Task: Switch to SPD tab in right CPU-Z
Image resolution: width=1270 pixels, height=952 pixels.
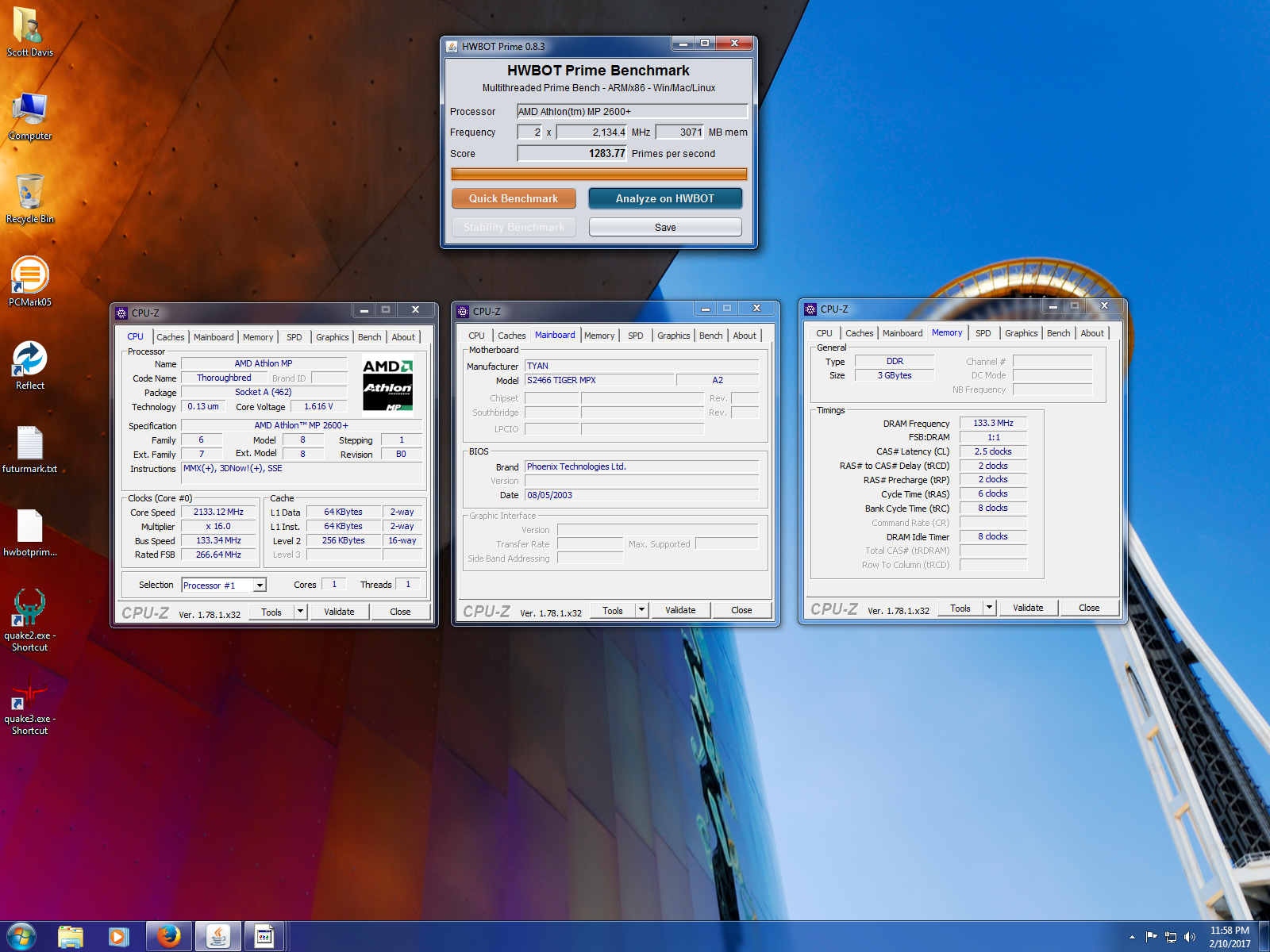Action: point(983,333)
